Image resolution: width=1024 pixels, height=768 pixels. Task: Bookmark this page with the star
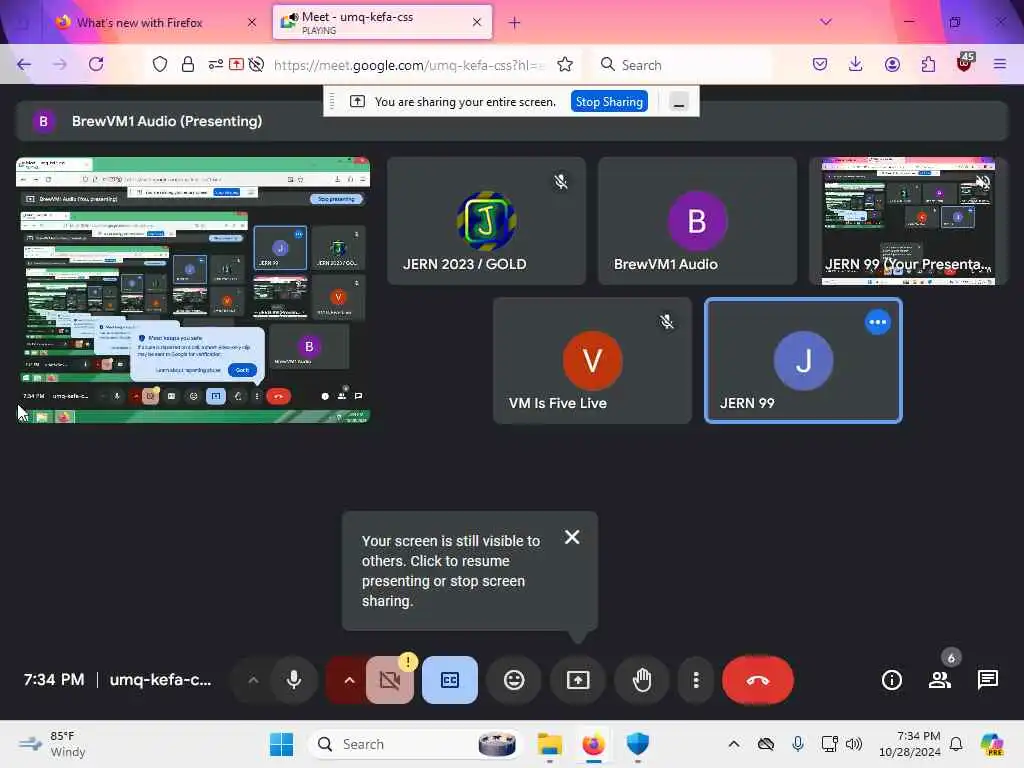click(565, 64)
